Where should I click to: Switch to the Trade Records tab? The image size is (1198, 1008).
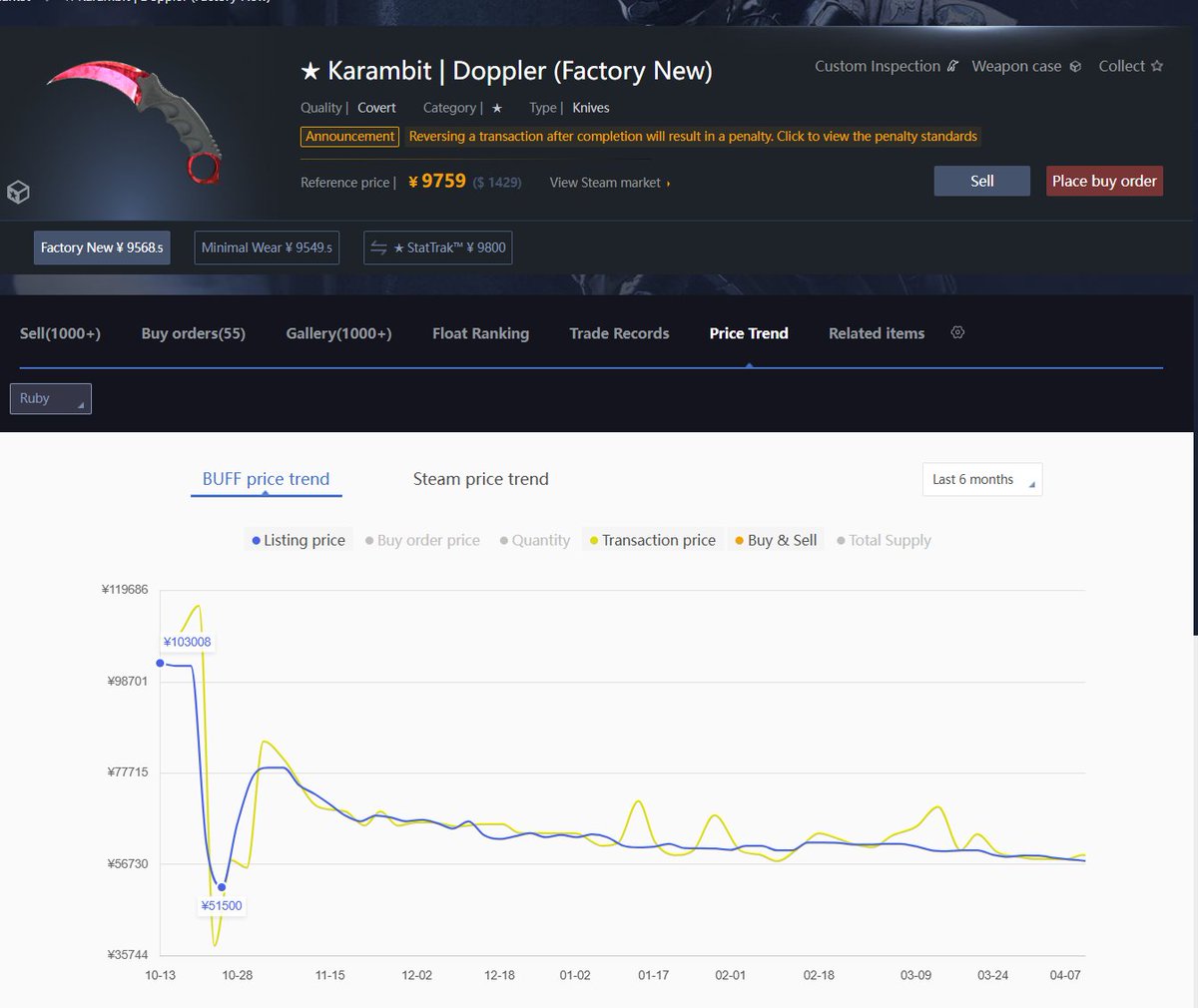coord(619,333)
